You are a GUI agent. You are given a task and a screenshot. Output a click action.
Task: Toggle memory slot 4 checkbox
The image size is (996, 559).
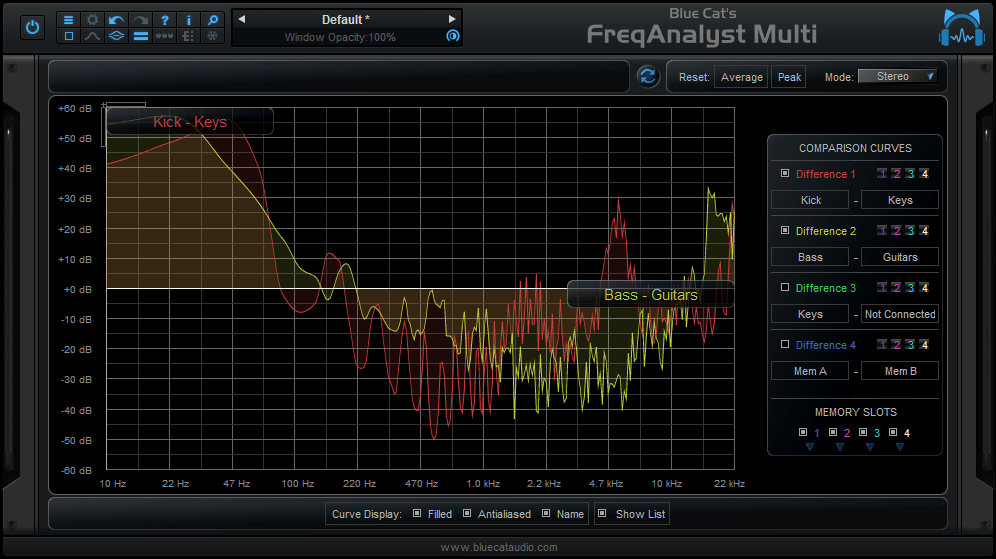(x=892, y=432)
